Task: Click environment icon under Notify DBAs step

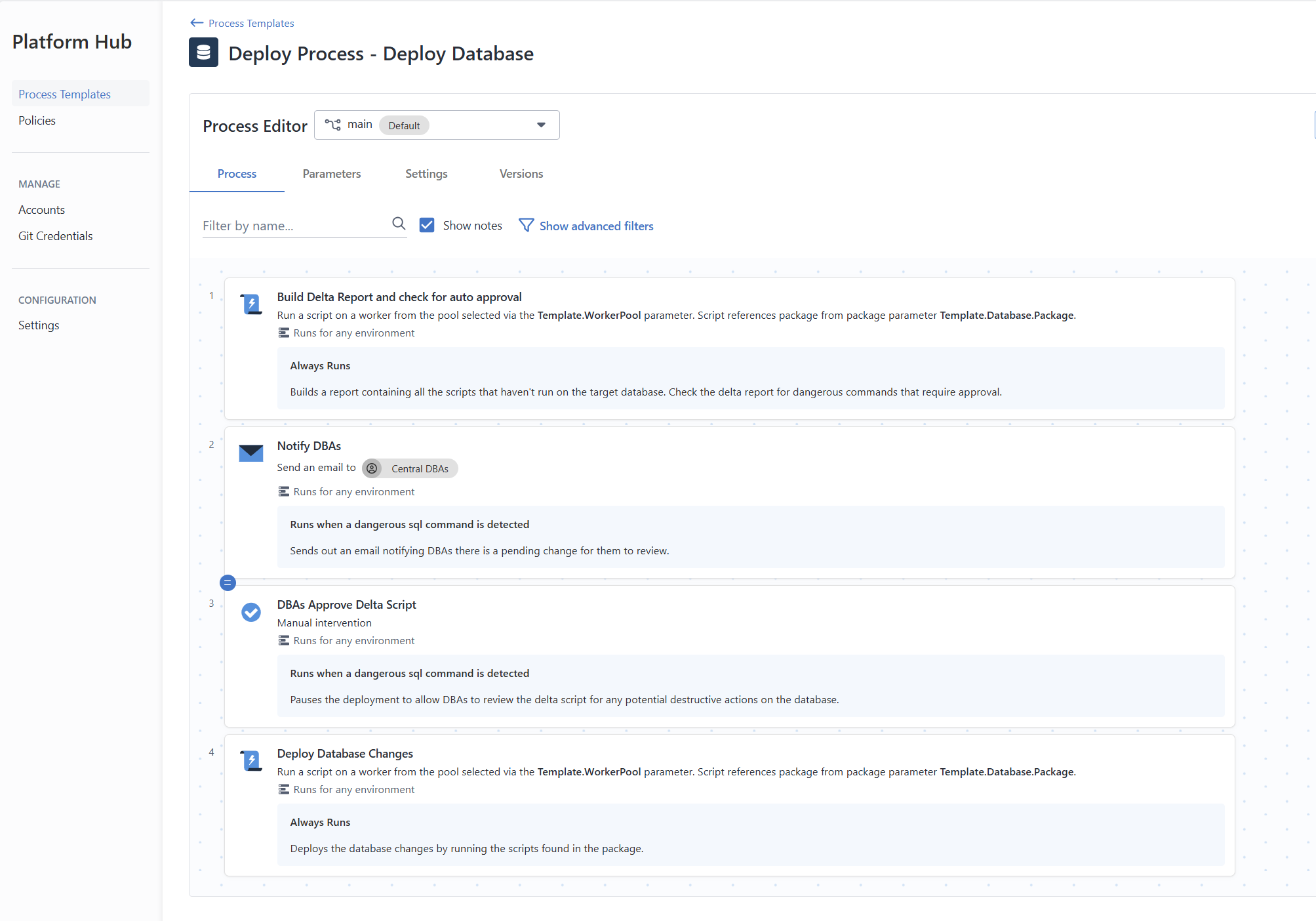Action: click(283, 492)
